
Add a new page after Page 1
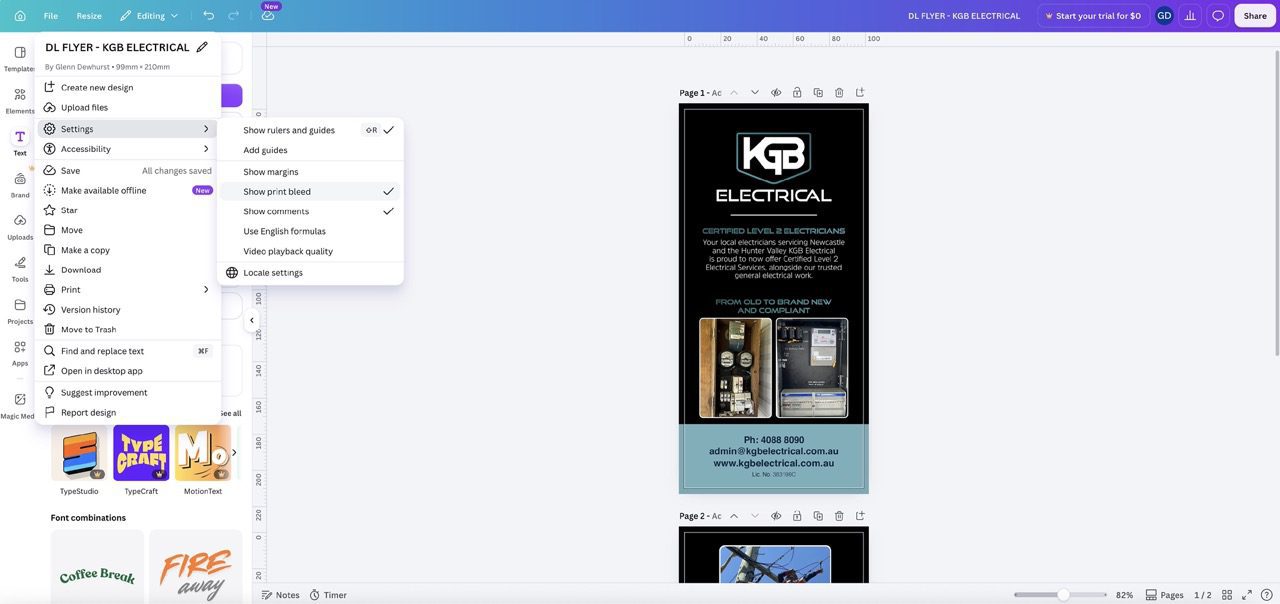point(860,93)
